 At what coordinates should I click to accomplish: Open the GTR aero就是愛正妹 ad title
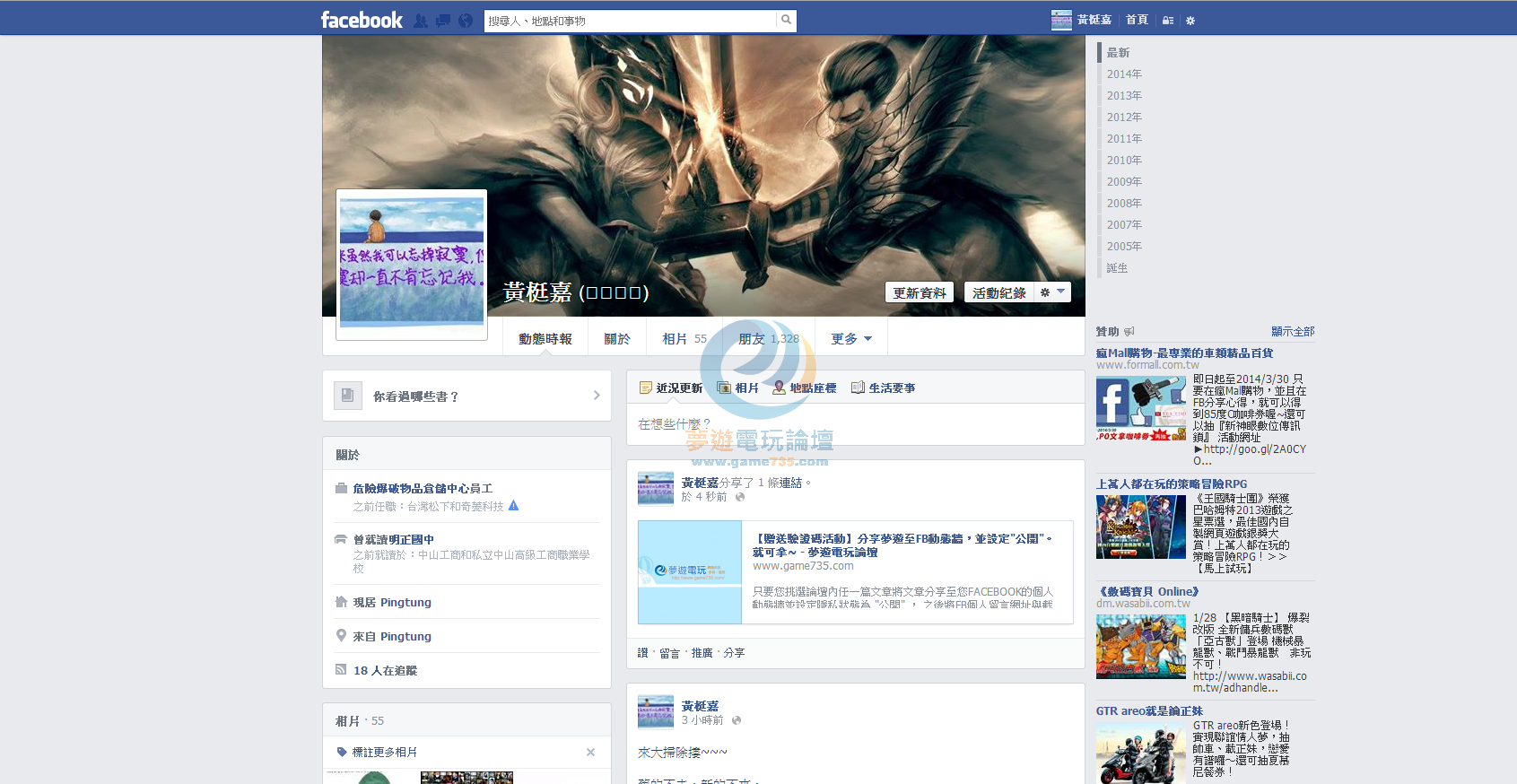point(1149,711)
